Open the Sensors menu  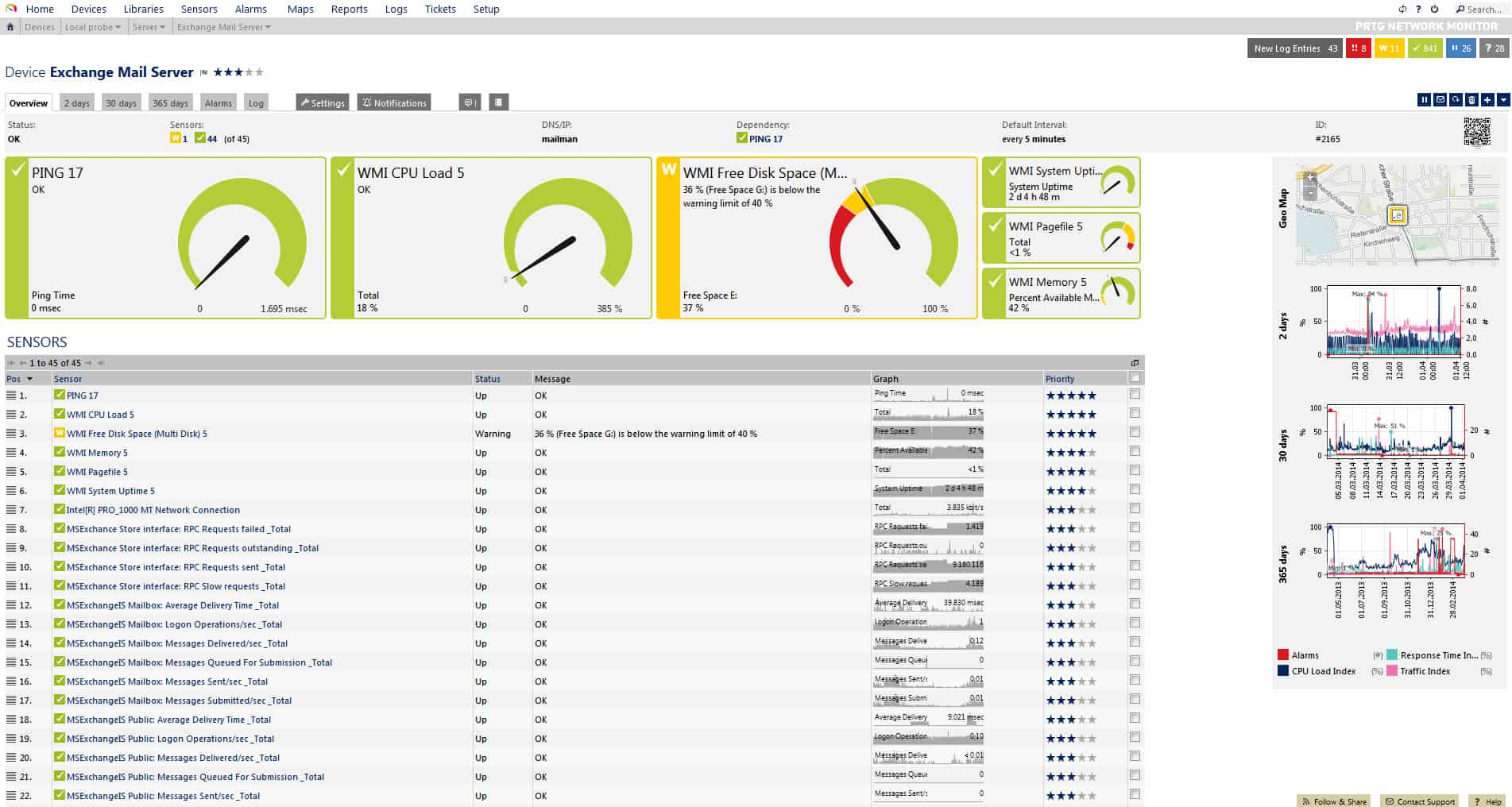pyautogui.click(x=199, y=10)
